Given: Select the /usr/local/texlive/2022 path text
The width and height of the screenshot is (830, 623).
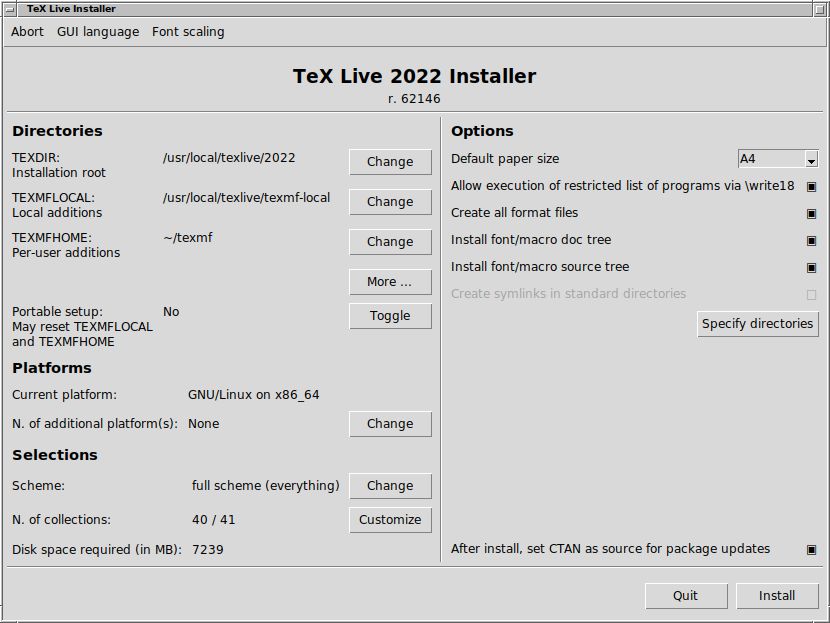Looking at the screenshot, I should 229,158.
